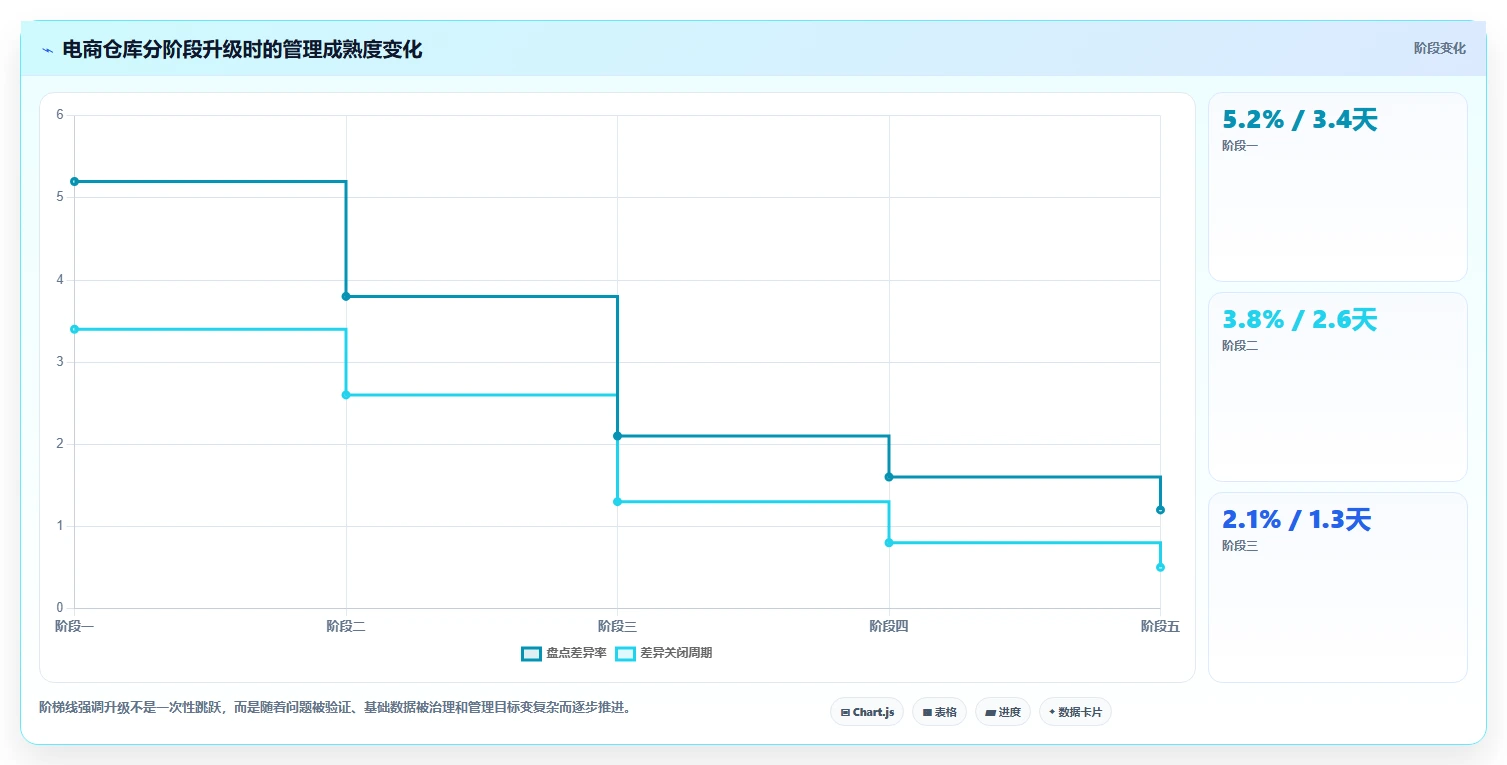Click the 差异关闭周期 legend label
Image resolution: width=1507 pixels, height=765 pixels.
(x=676, y=654)
